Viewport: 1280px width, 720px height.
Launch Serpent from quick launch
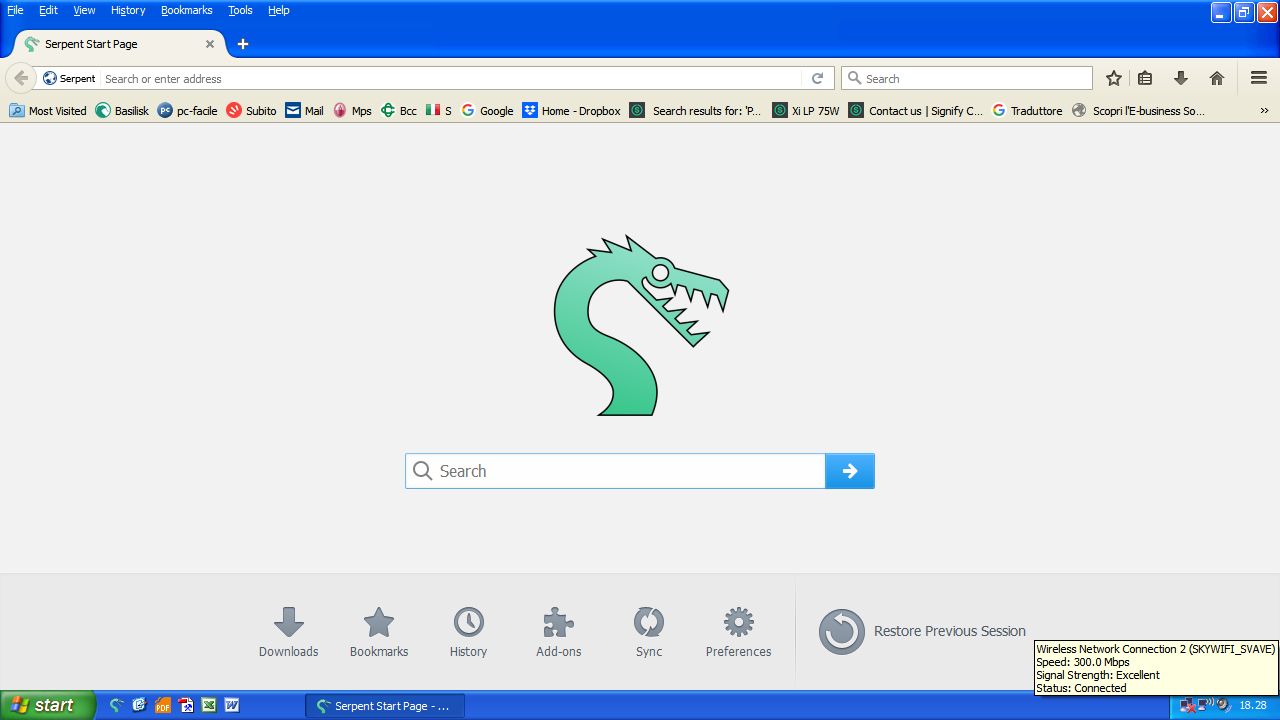pos(116,705)
